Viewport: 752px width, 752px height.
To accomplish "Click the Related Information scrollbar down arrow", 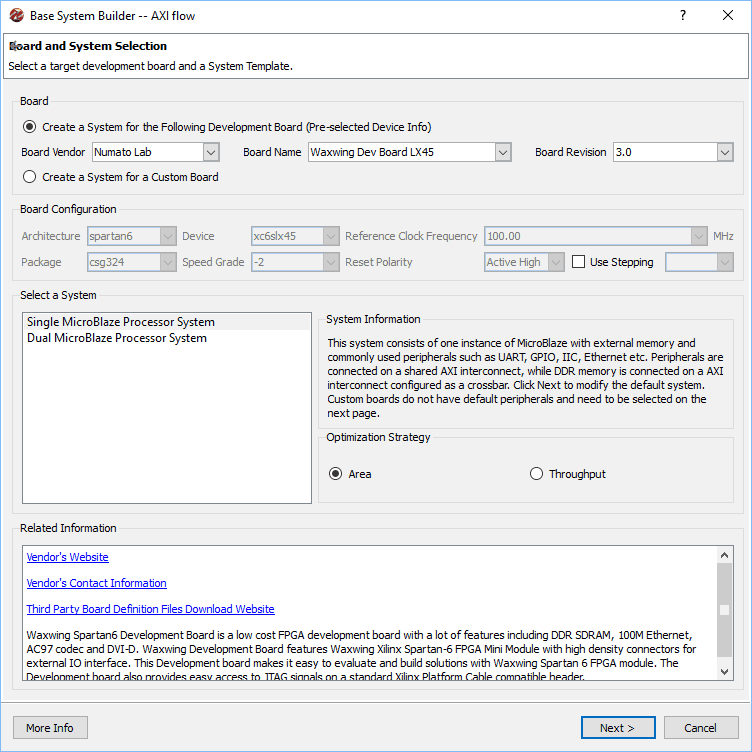I will click(x=725, y=673).
